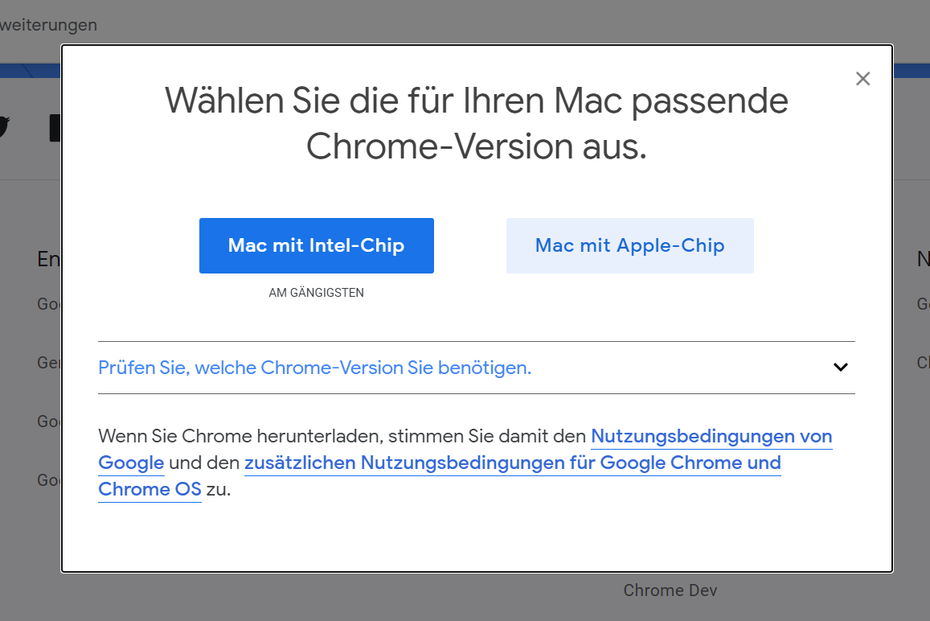The image size is (930, 621).
Task: Open 'Prüfen Sie, welche Chrome-Version' section
Action: tap(314, 368)
